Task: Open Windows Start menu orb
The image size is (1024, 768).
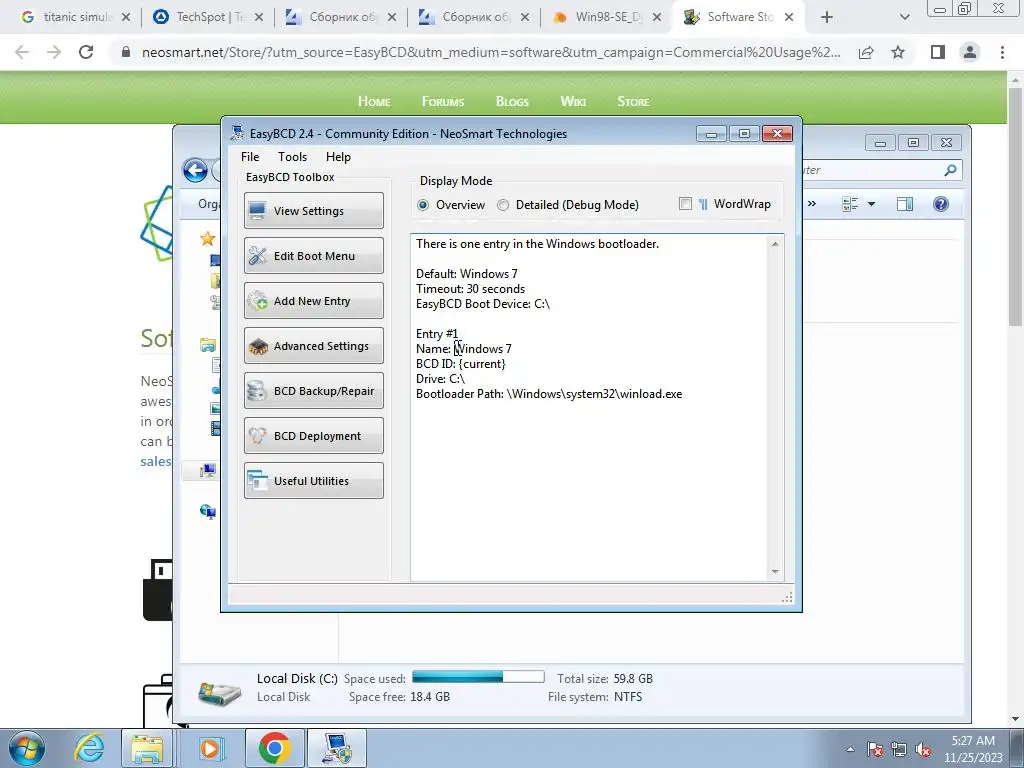Action: 26,748
